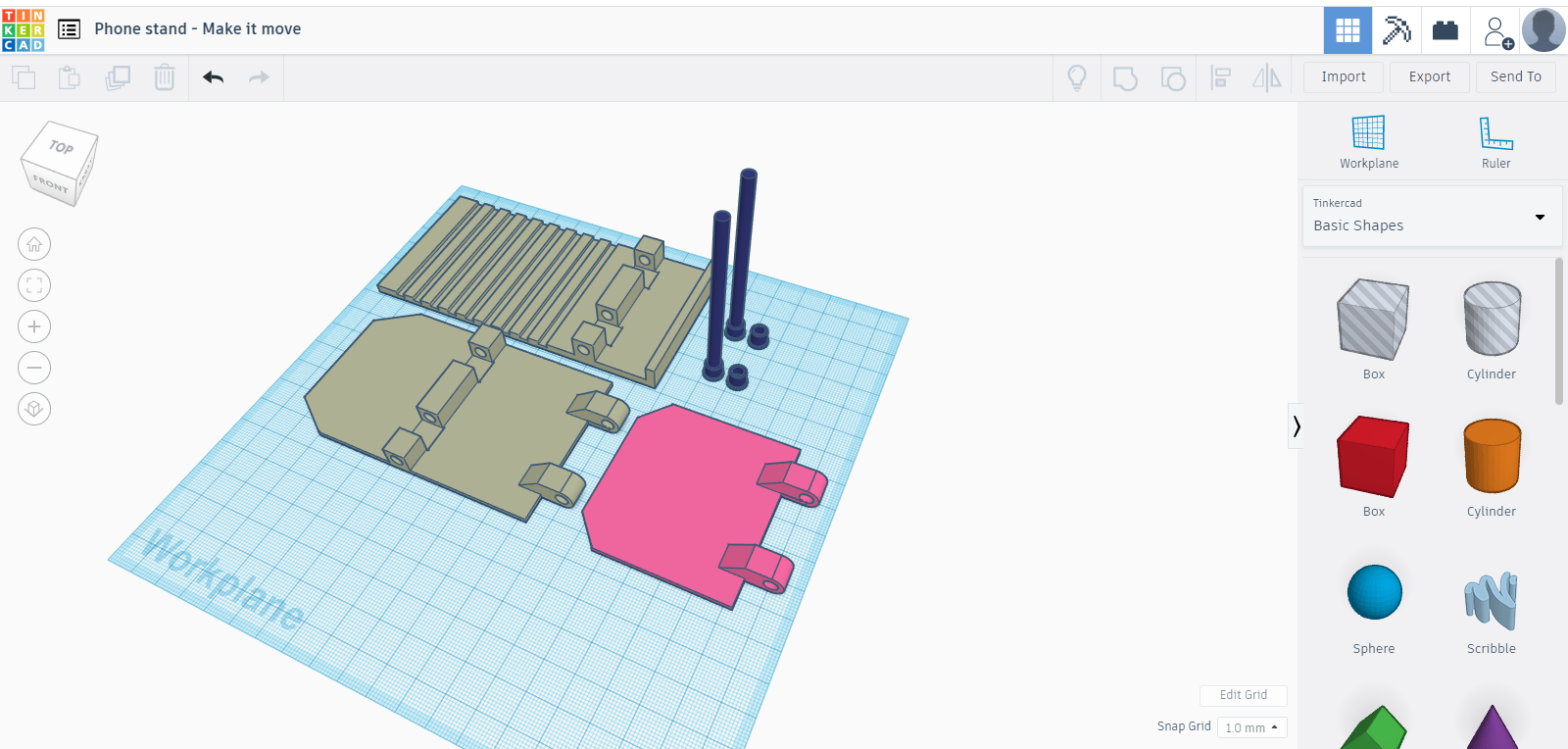Open Basic Shapes category dropdown
The image size is (1568, 749).
pos(1432,216)
